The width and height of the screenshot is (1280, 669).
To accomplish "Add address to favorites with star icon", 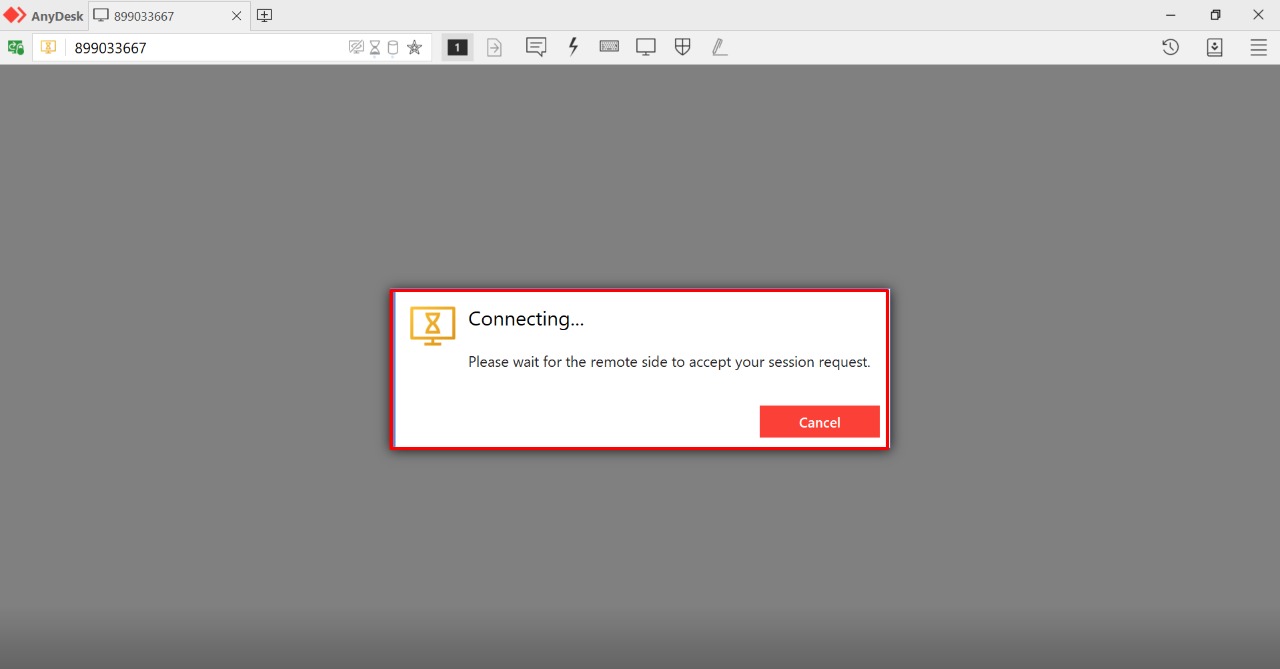I will (414, 47).
